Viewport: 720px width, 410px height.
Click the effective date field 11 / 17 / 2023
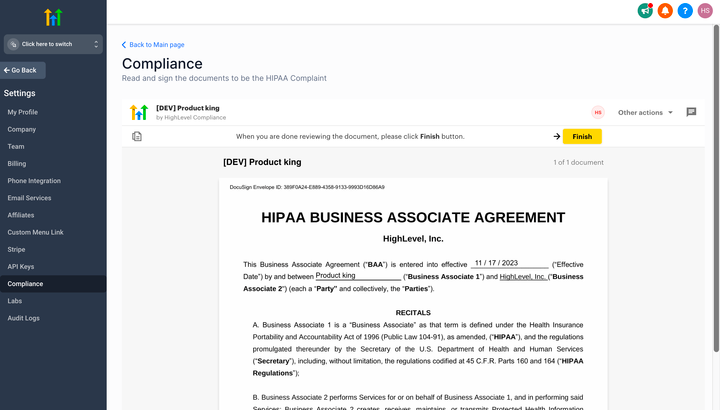pyautogui.click(x=509, y=264)
